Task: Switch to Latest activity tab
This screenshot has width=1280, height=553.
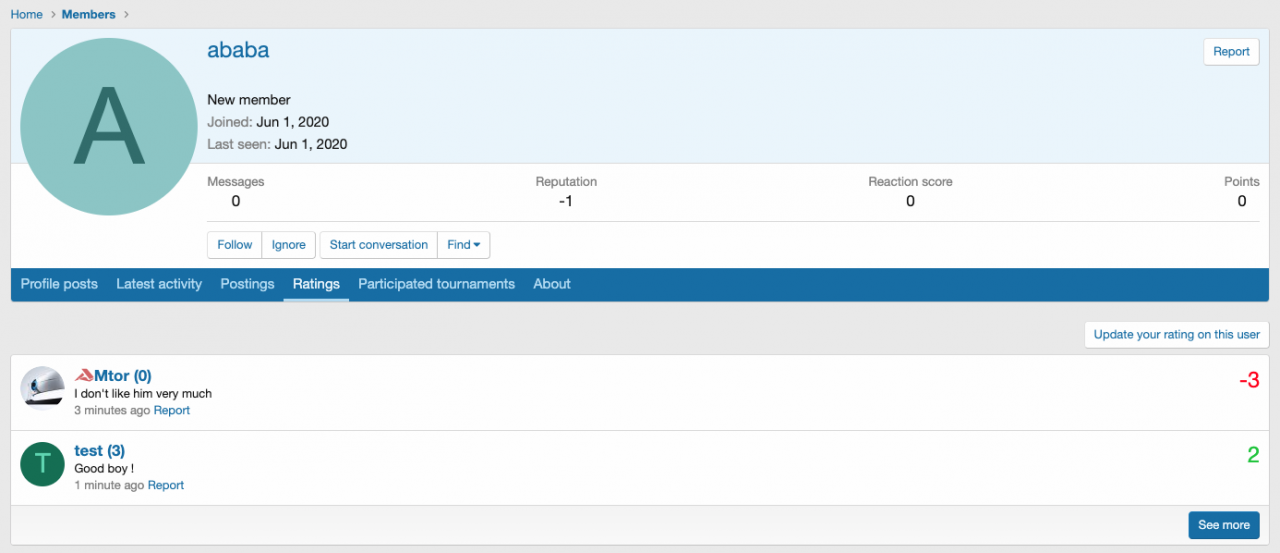Action: click(159, 284)
